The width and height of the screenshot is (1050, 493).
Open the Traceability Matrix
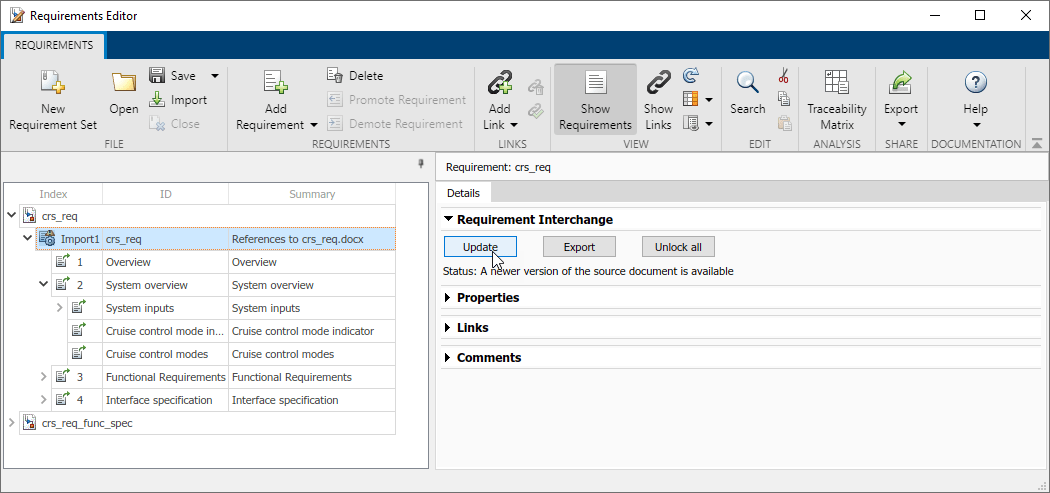[x=837, y=84]
